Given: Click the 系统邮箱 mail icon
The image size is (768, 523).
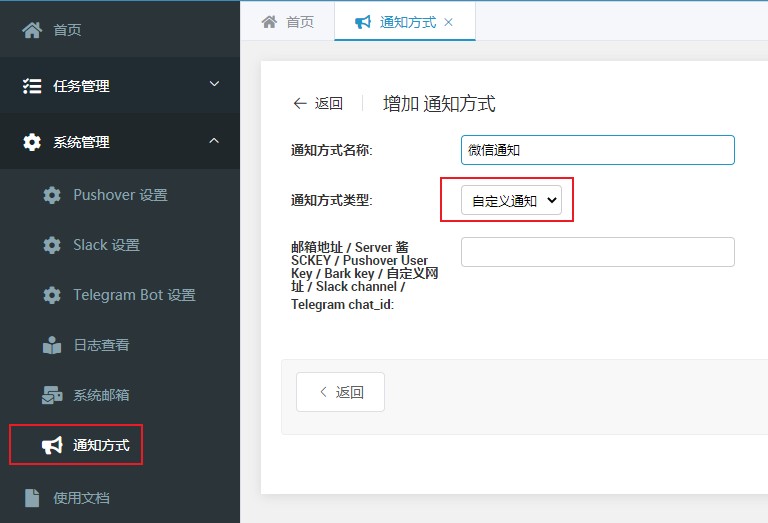Looking at the screenshot, I should click(52, 395).
